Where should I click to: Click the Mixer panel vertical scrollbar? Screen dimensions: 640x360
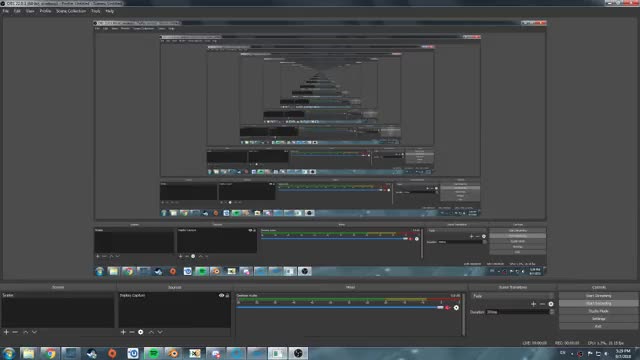coord(463,314)
